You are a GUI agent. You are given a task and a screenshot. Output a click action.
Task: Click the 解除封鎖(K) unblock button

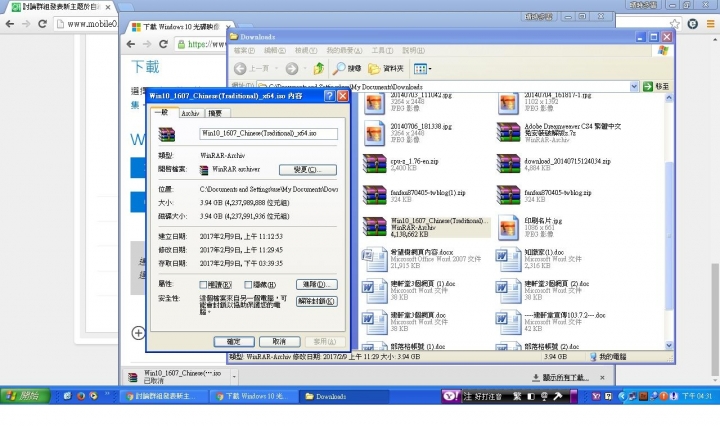coord(317,301)
